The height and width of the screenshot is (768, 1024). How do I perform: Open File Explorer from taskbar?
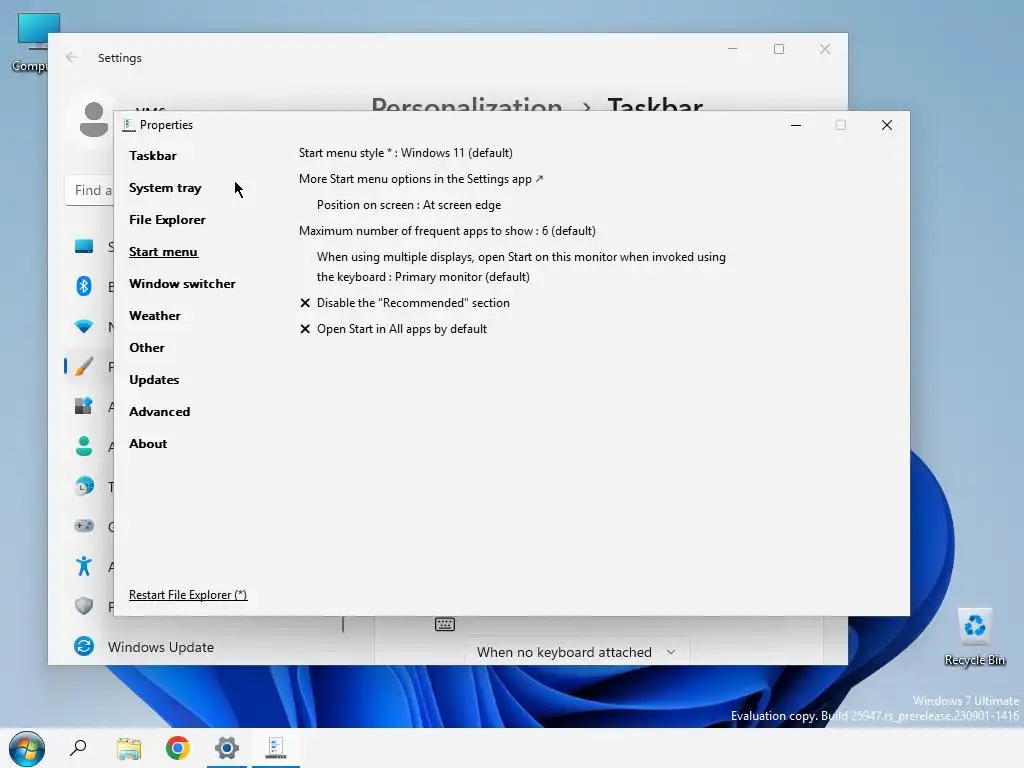pos(129,748)
